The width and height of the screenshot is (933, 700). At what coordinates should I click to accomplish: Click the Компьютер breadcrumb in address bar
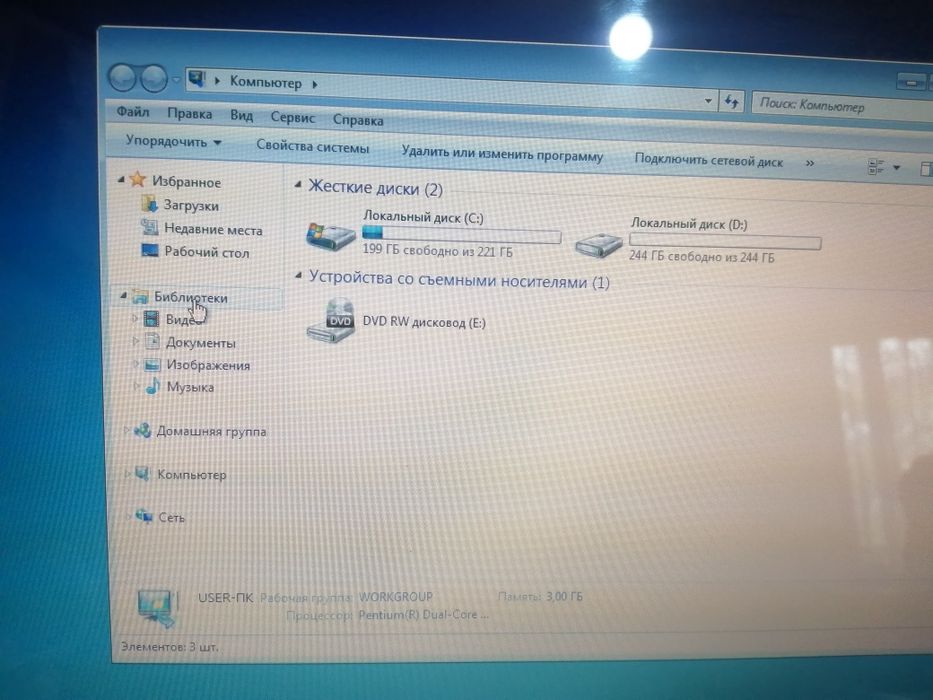[265, 82]
